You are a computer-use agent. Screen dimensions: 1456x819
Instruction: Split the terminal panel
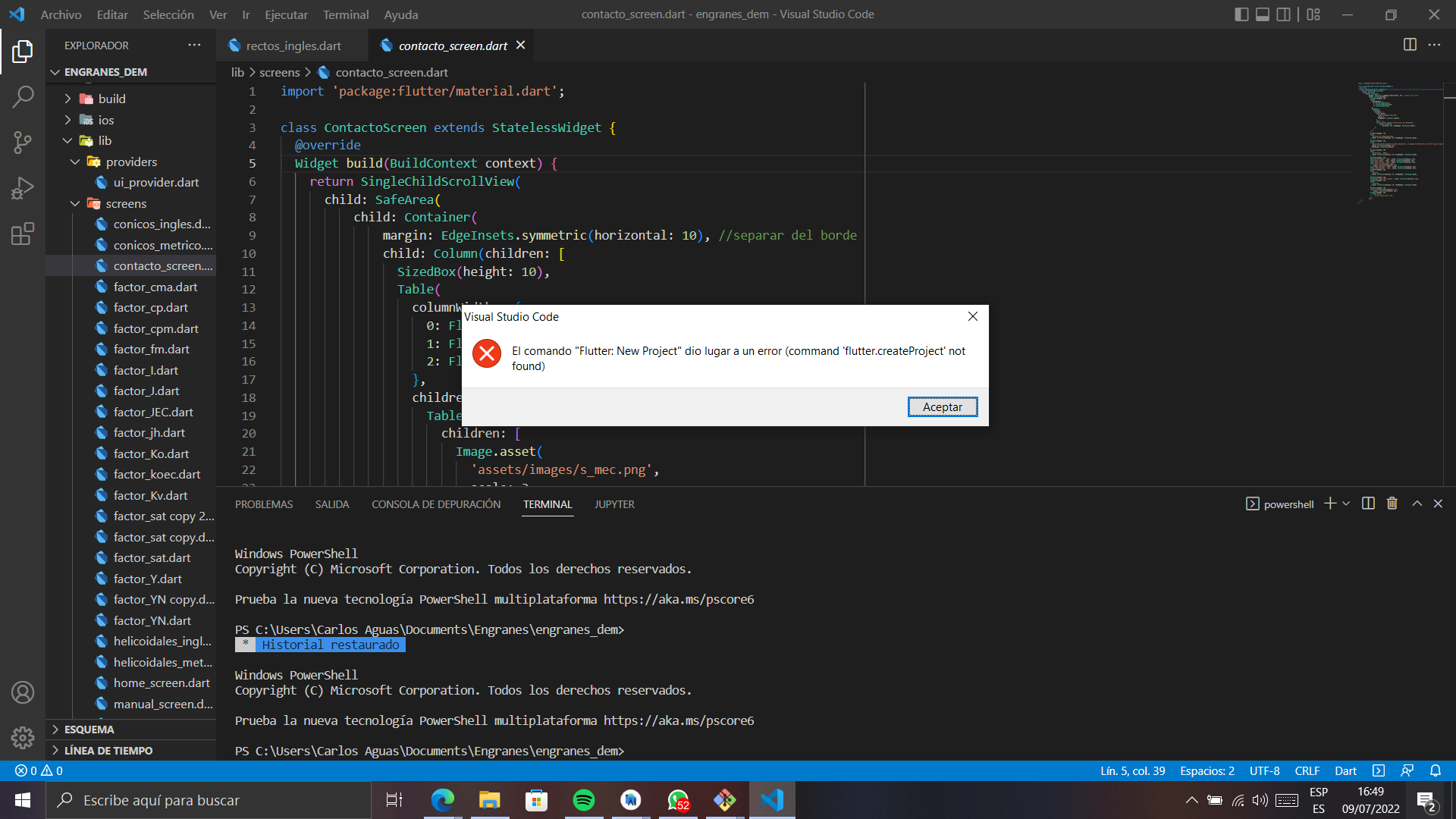tap(1368, 504)
